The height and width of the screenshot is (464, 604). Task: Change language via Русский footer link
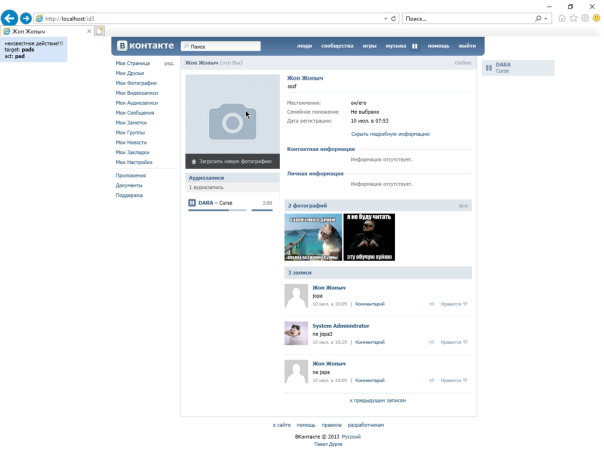point(351,437)
